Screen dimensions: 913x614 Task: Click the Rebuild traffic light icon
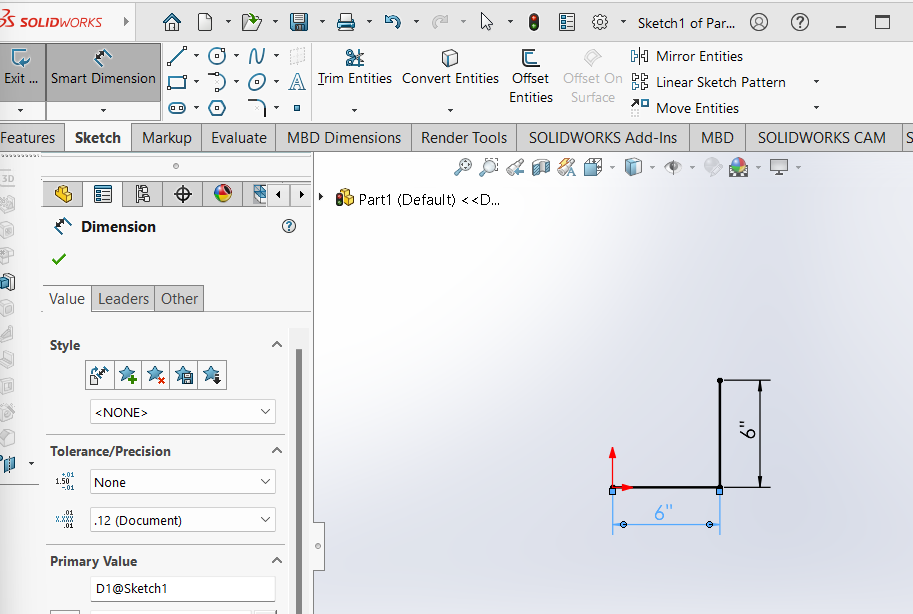[534, 22]
